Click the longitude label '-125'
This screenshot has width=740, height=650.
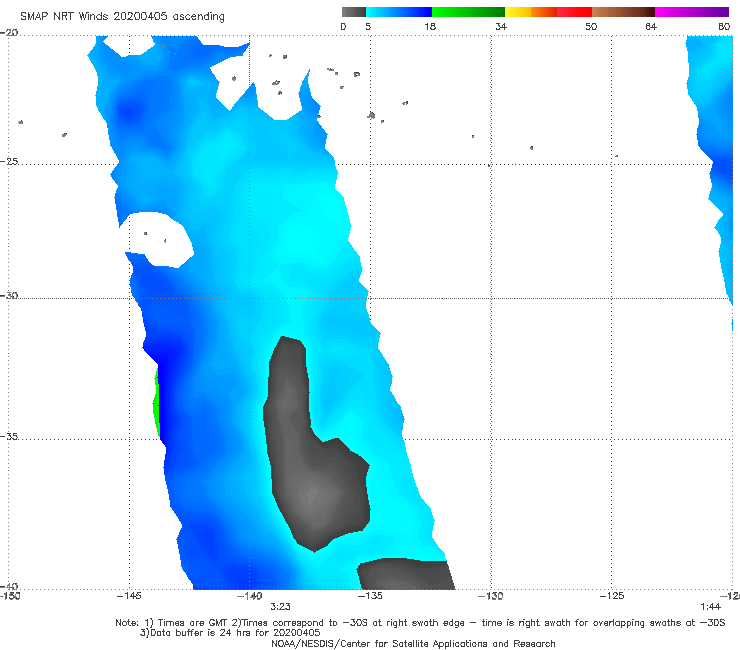click(x=612, y=596)
